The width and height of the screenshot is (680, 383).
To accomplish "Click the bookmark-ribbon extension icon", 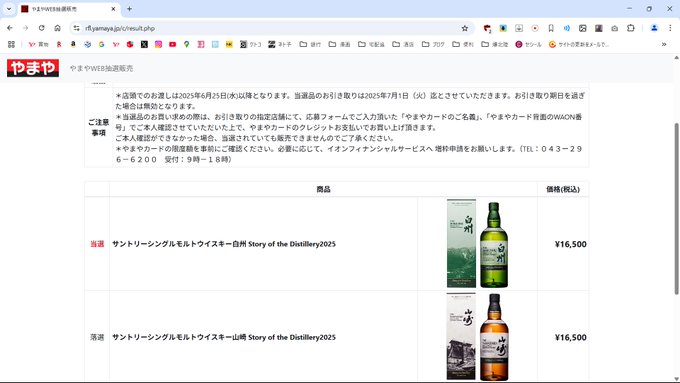I will tap(551, 28).
